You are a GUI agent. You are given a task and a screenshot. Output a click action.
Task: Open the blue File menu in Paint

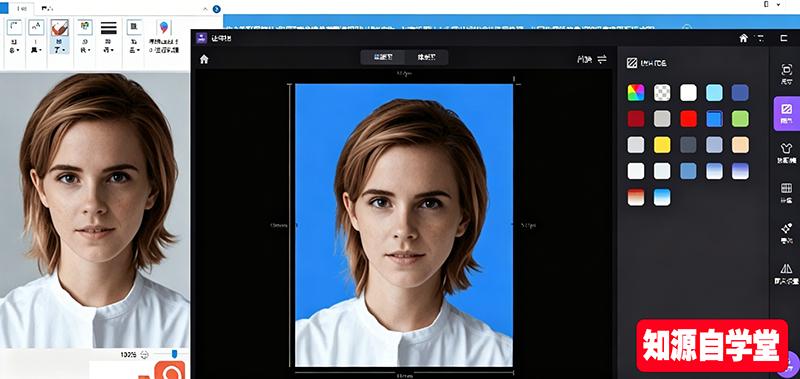(x=4, y=9)
